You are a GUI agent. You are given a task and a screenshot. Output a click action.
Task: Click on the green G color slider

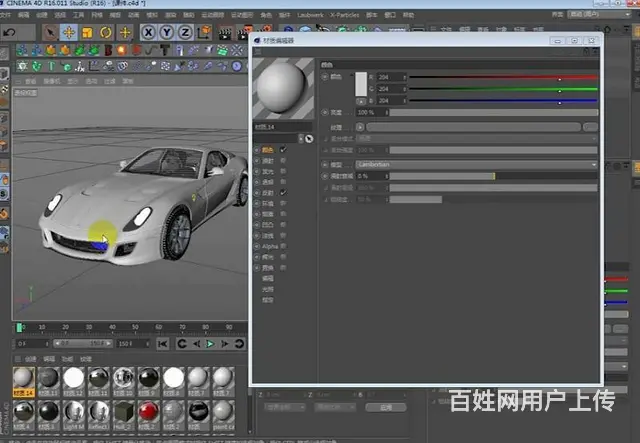pos(503,89)
